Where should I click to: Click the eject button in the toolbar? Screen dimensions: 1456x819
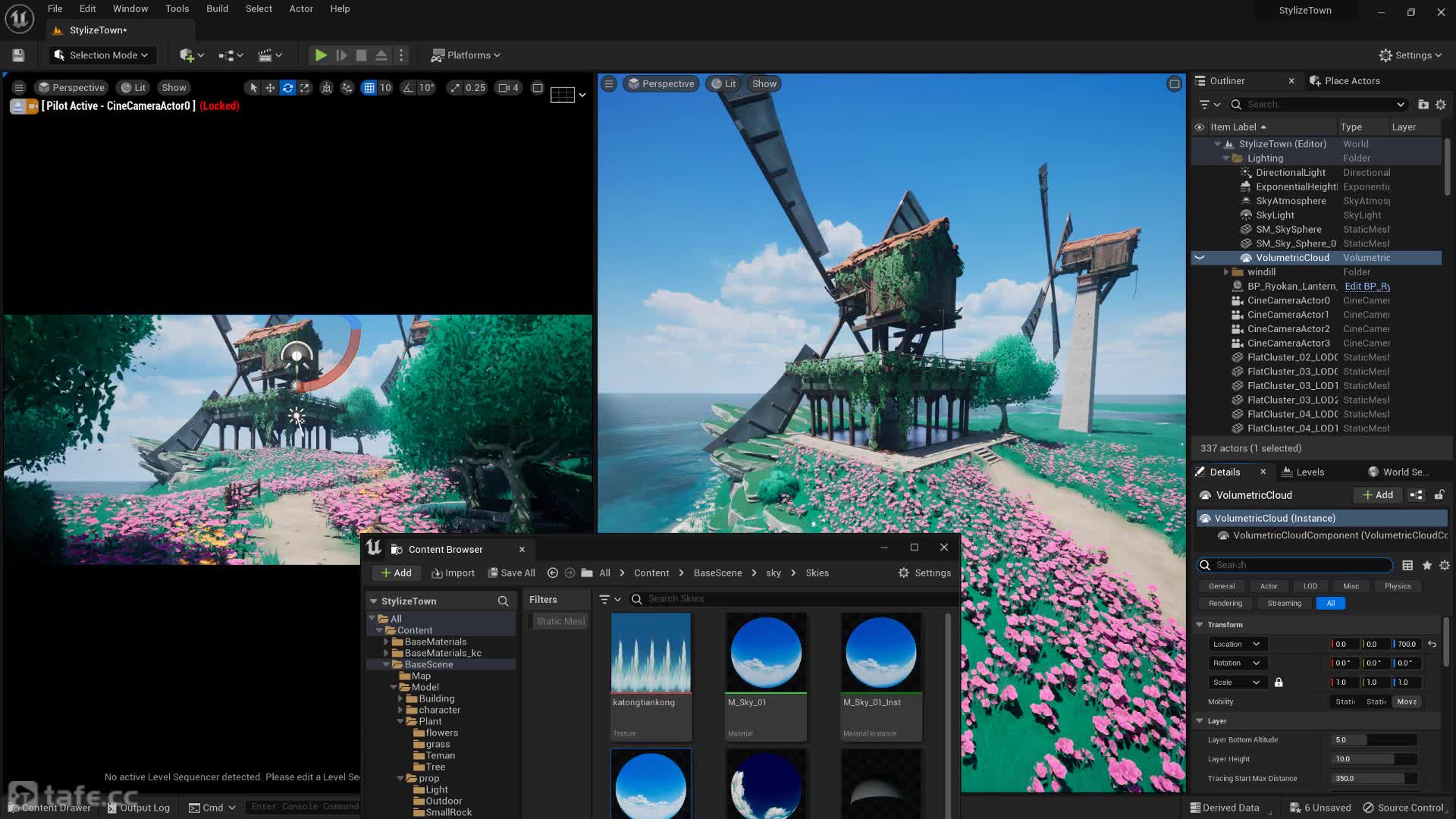click(x=381, y=55)
